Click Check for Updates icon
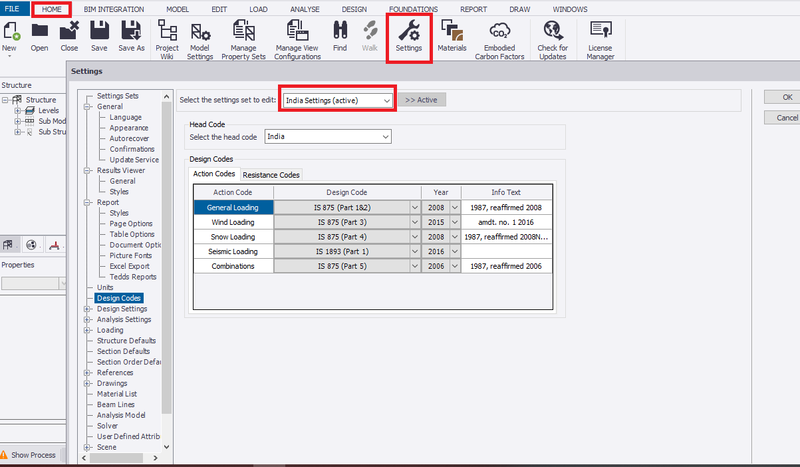 pos(553,32)
